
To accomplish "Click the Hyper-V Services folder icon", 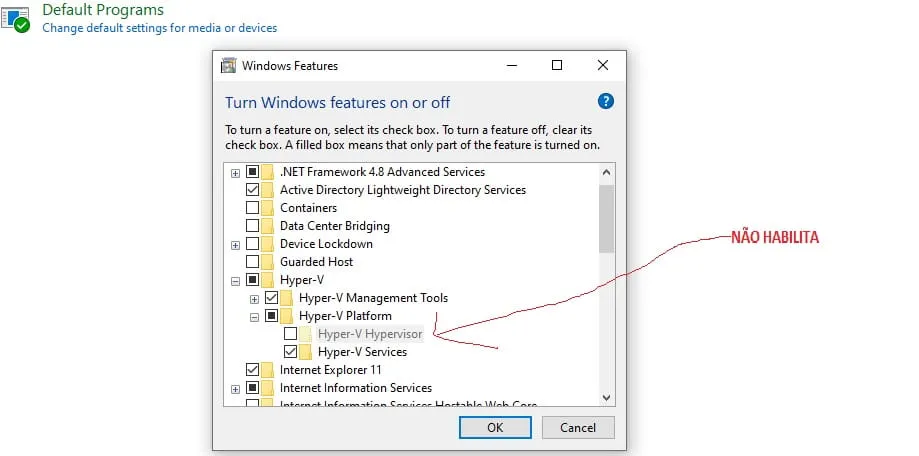I will point(305,352).
